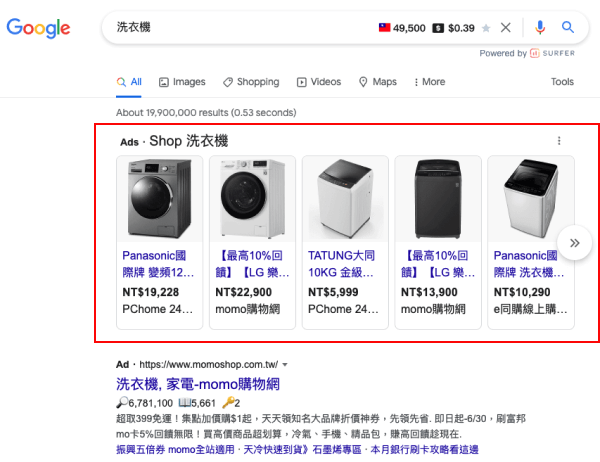Go to the Videos tab
Image resolution: width=600 pixels, height=462 pixels.
(318, 82)
